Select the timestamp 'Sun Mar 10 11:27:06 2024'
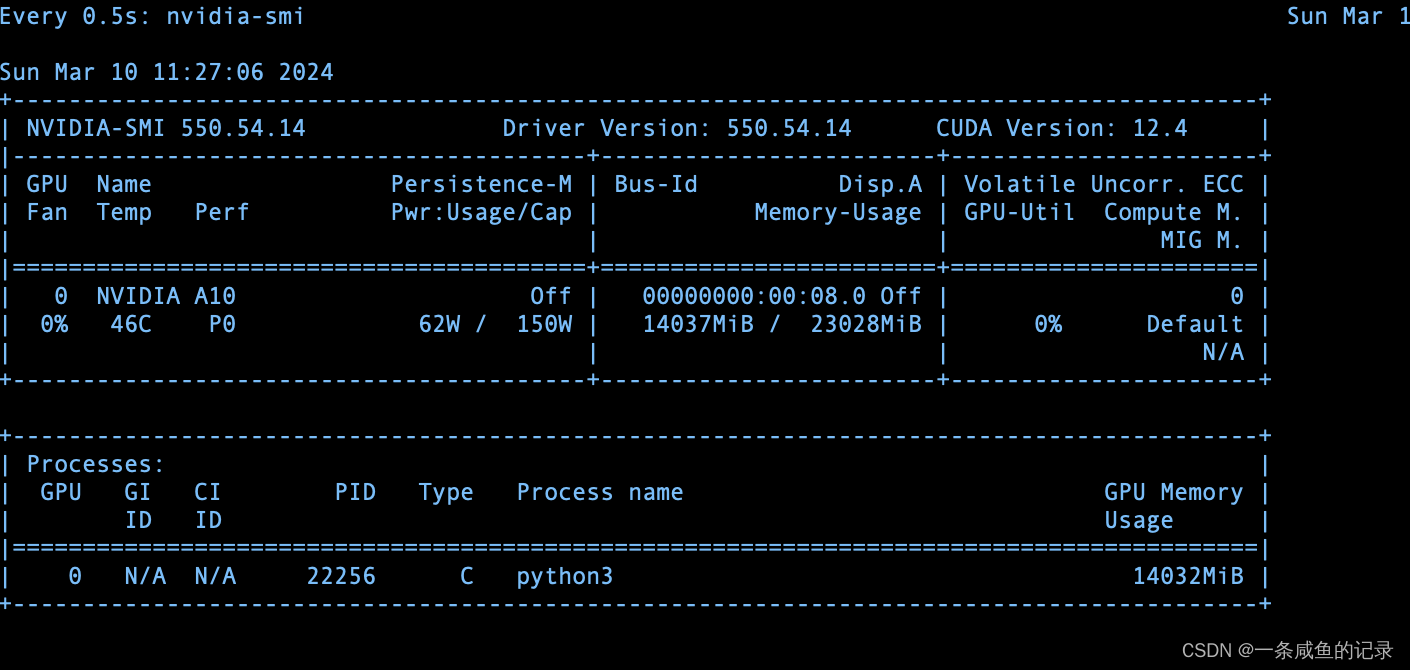Screen dimensions: 1410x670 (x=166, y=72)
